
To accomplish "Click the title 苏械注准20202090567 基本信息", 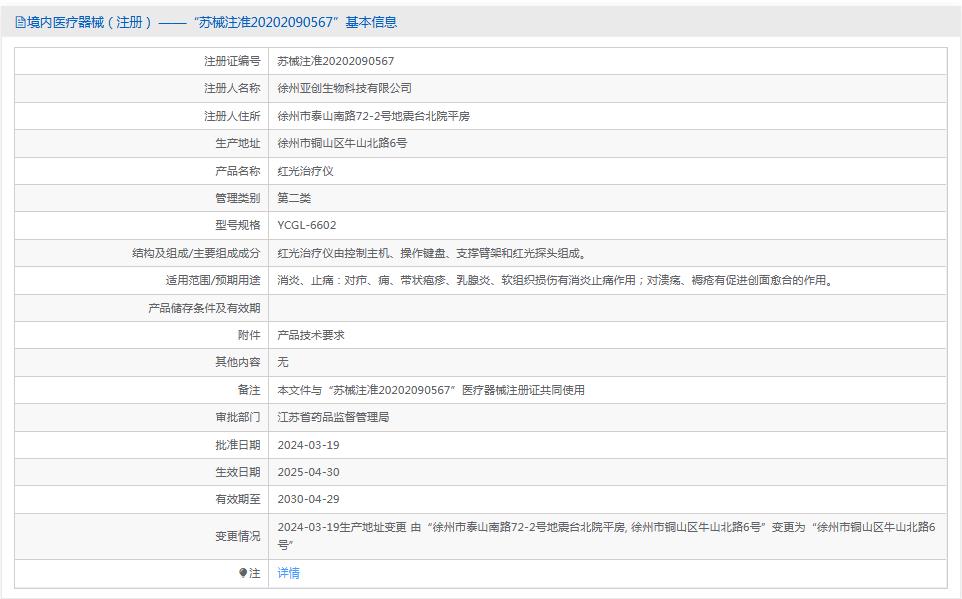I will point(230,20).
